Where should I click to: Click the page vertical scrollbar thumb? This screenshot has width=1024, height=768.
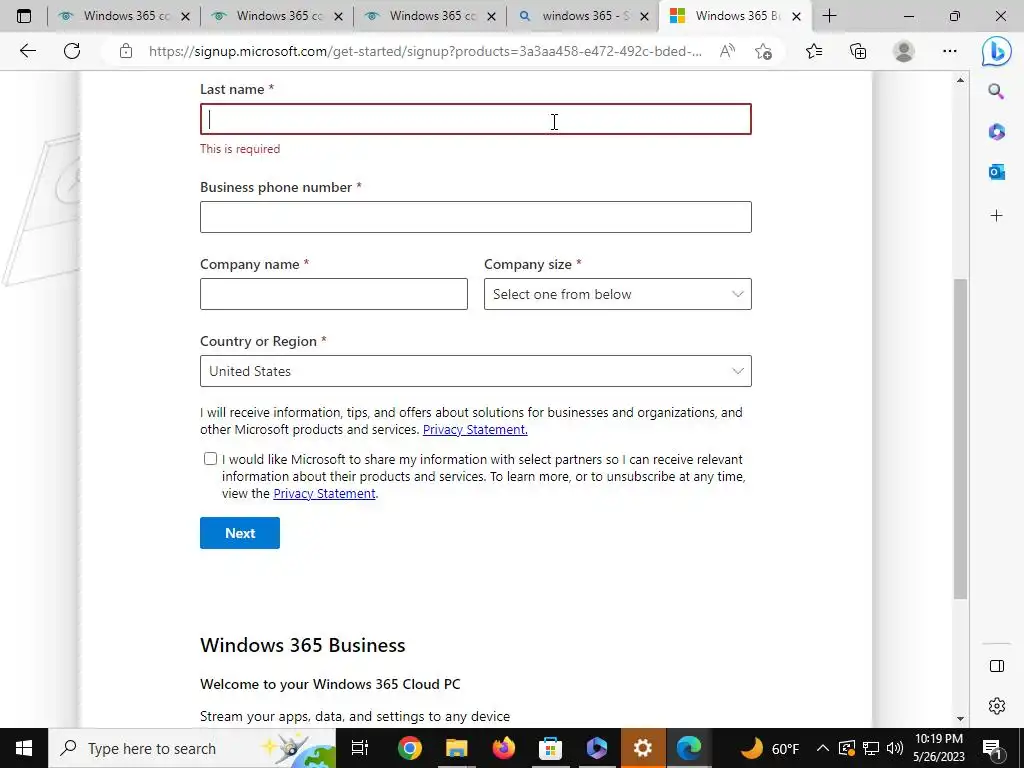tap(960, 439)
